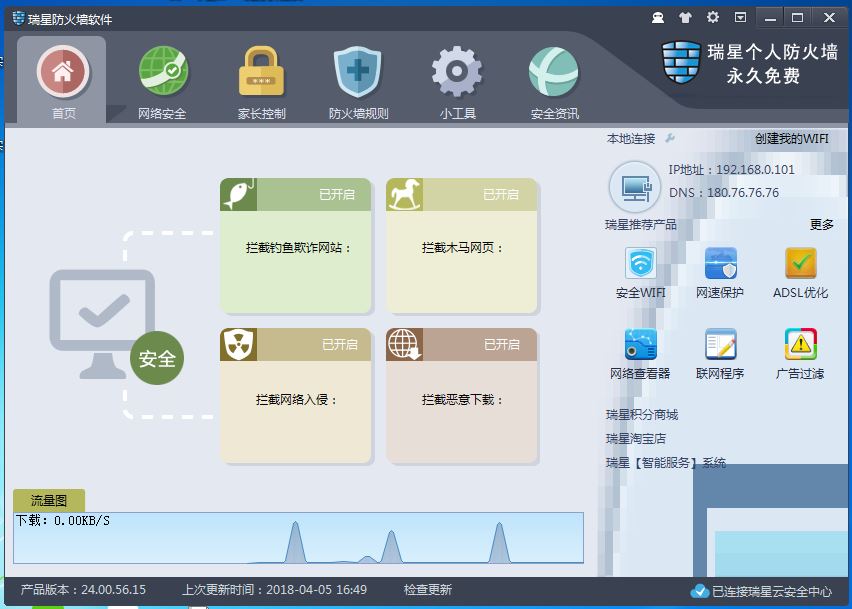Open 瑞星积分商城 link
The width and height of the screenshot is (852, 609).
pos(642,415)
